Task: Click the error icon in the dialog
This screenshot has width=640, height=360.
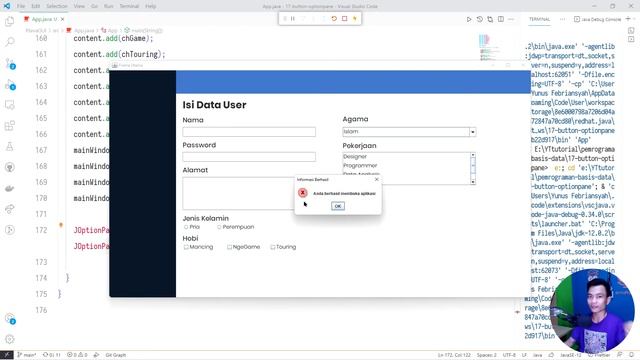Action: [x=302, y=193]
